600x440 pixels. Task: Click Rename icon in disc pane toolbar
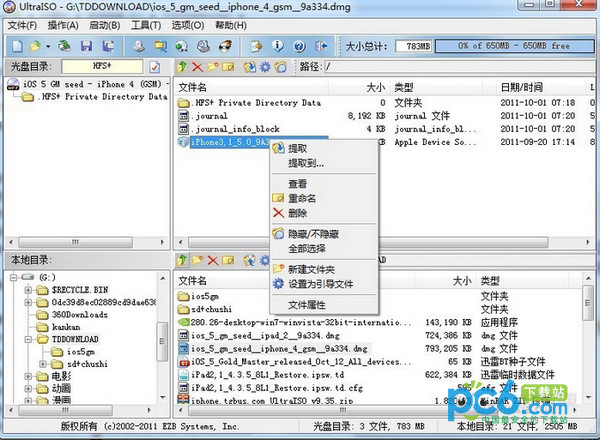tap(228, 67)
